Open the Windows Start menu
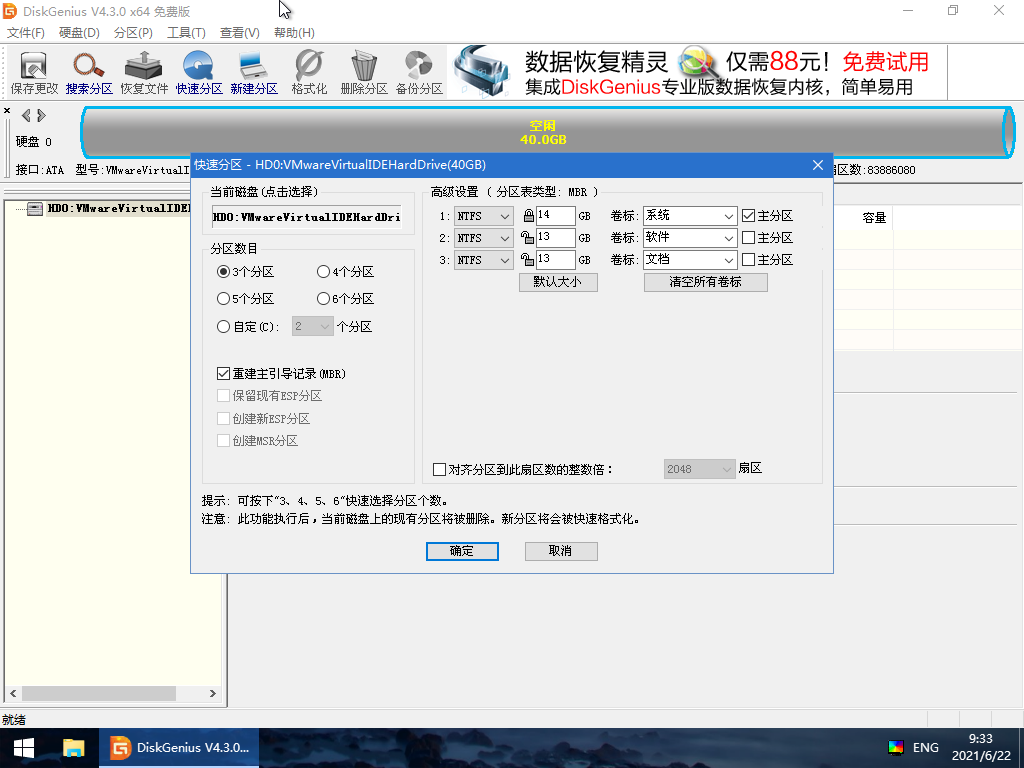1024x768 pixels. [24, 748]
